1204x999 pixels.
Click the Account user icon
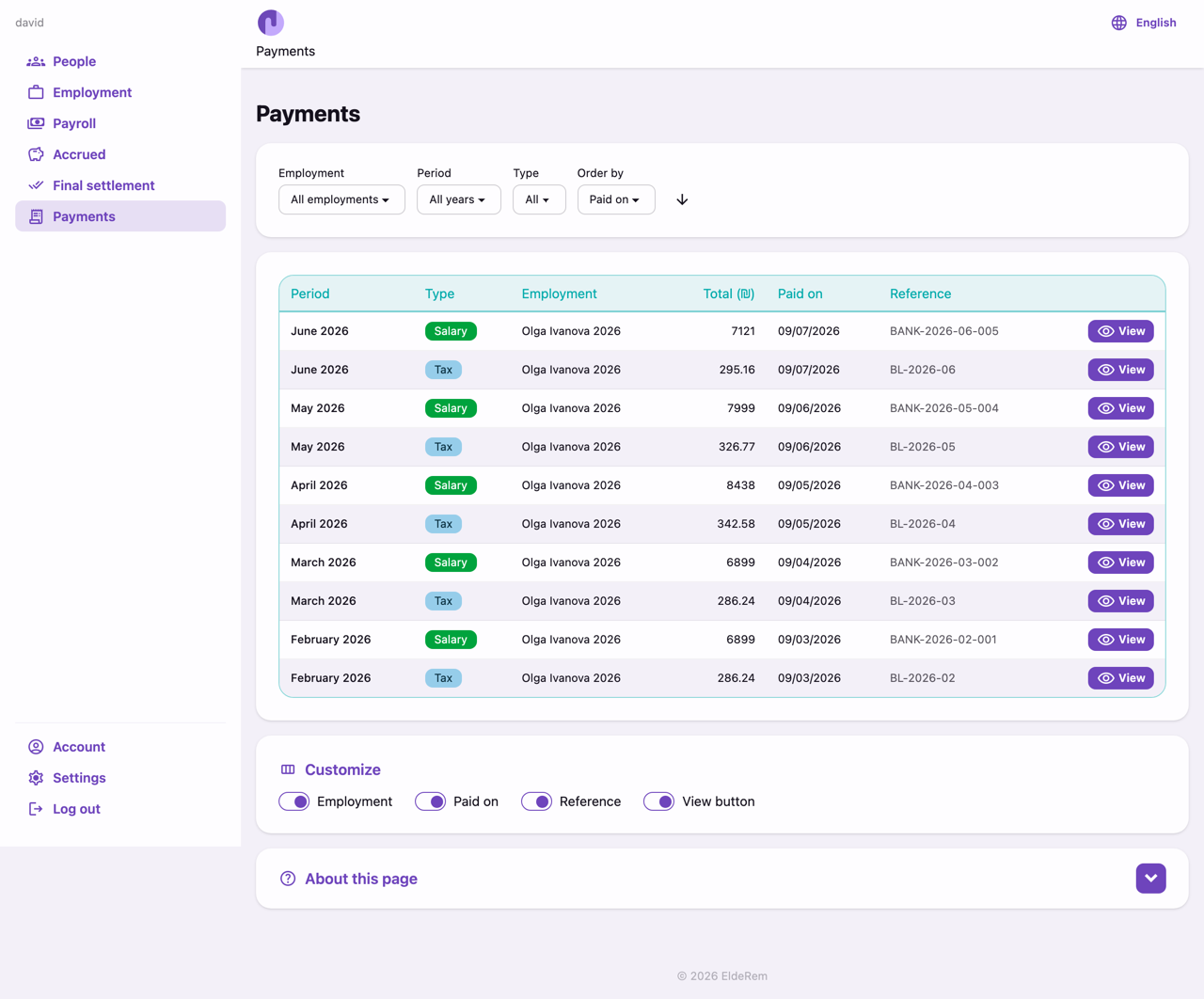coord(36,747)
